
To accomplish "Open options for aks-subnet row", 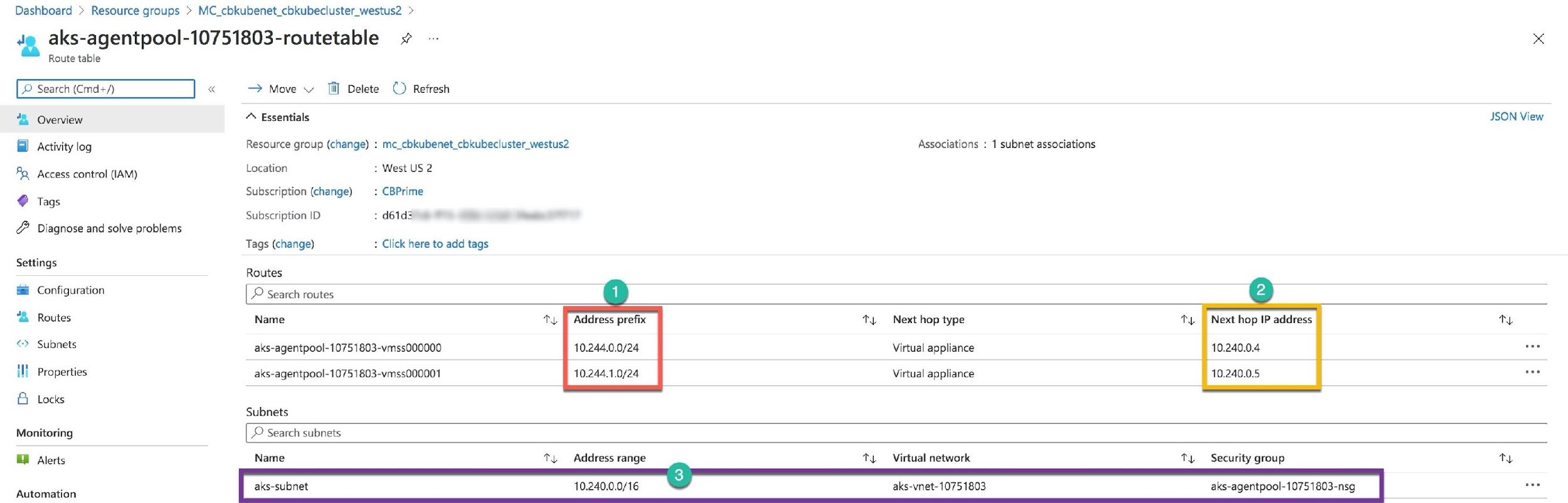I will point(1532,485).
